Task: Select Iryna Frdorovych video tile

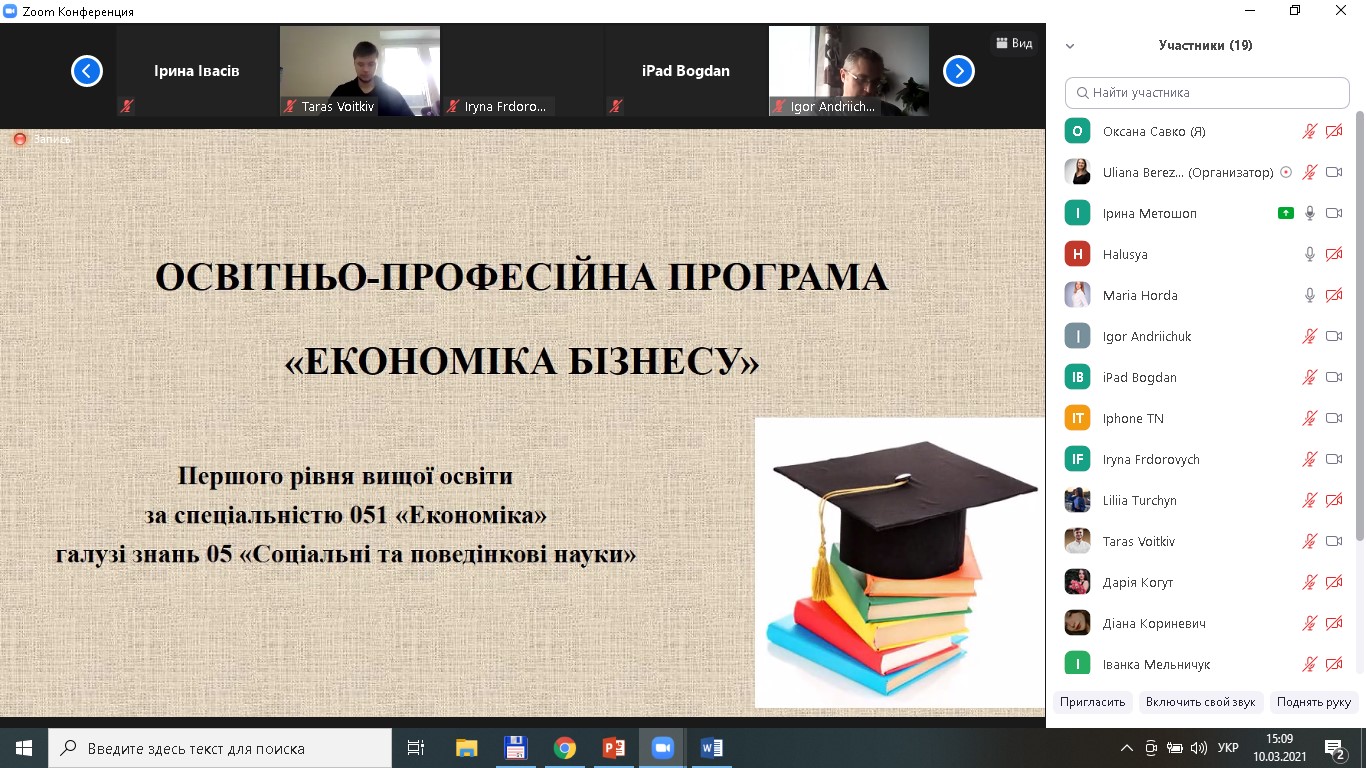Action: (523, 71)
